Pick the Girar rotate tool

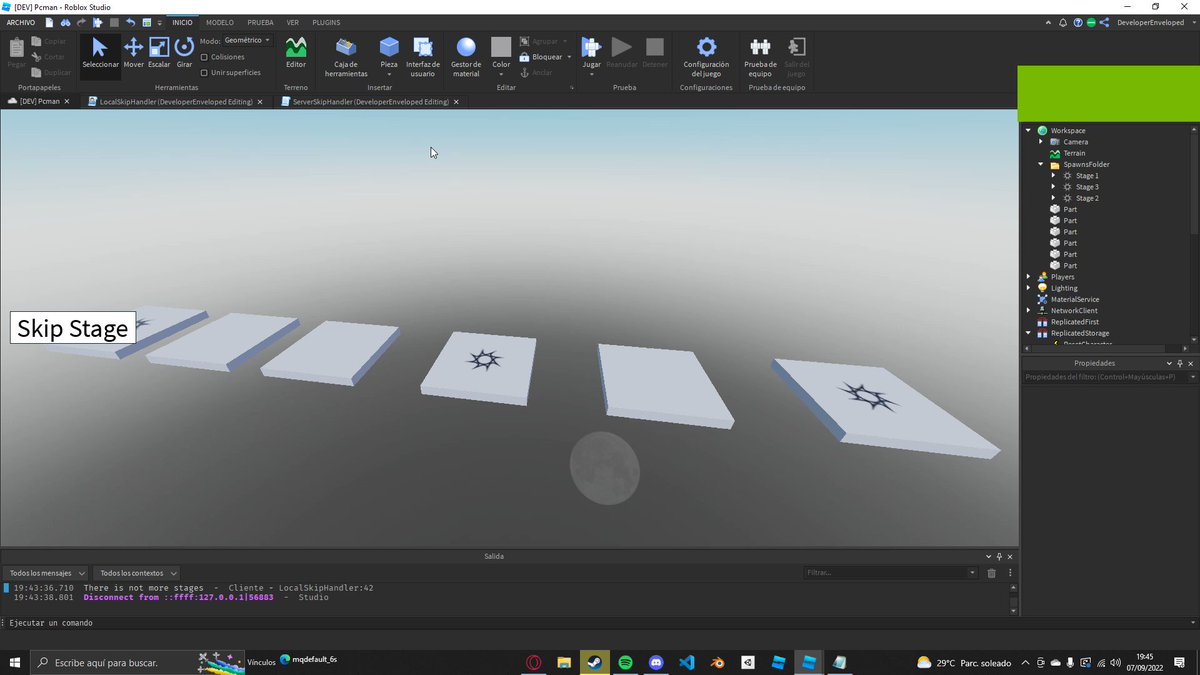(184, 53)
